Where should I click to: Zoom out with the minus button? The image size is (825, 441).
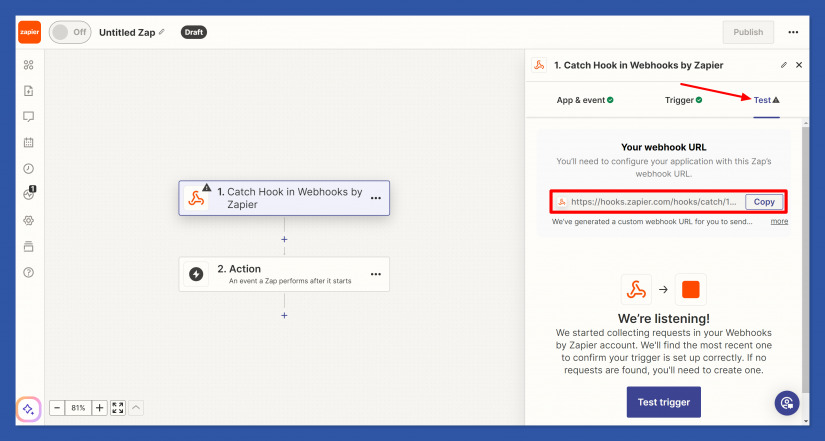[57, 408]
